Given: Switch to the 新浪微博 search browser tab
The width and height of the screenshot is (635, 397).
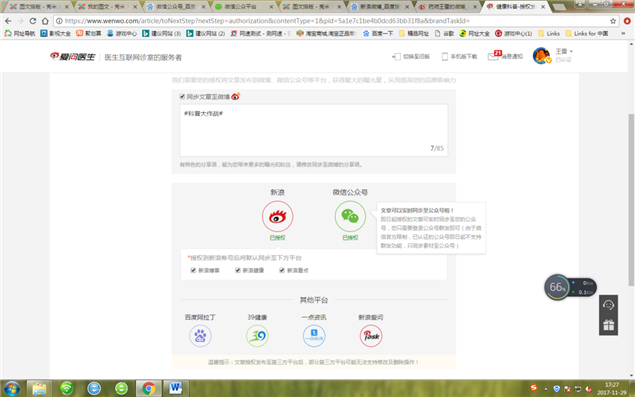Looking at the screenshot, I should pos(380,7).
